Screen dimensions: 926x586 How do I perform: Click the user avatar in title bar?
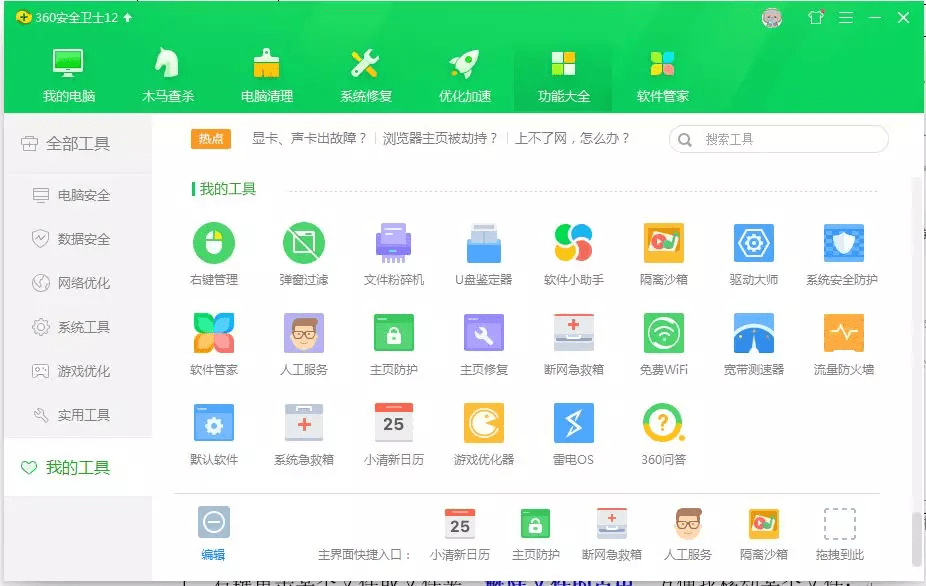[772, 18]
